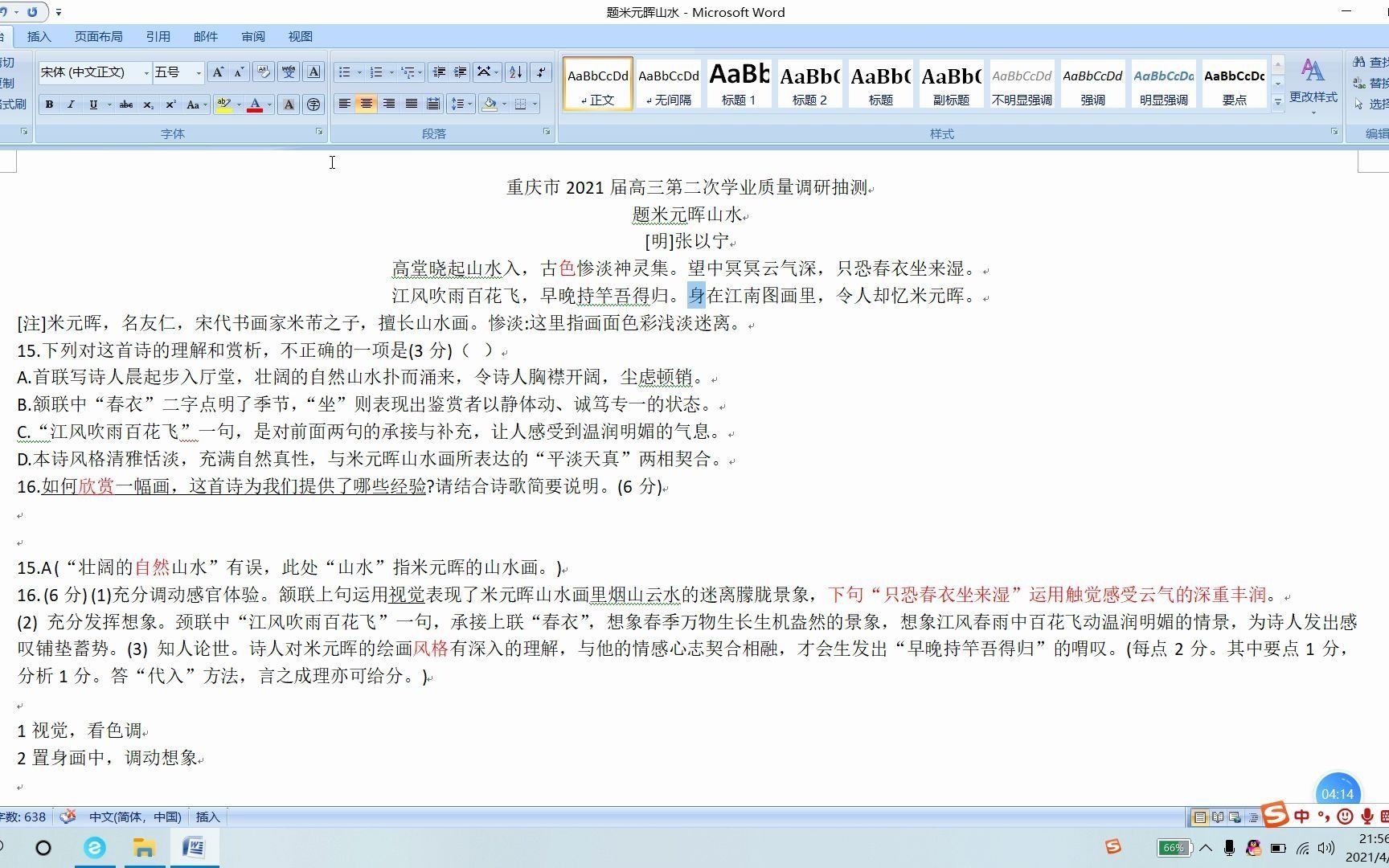Apply subscript formatting
The height and width of the screenshot is (868, 1389).
[x=149, y=104]
